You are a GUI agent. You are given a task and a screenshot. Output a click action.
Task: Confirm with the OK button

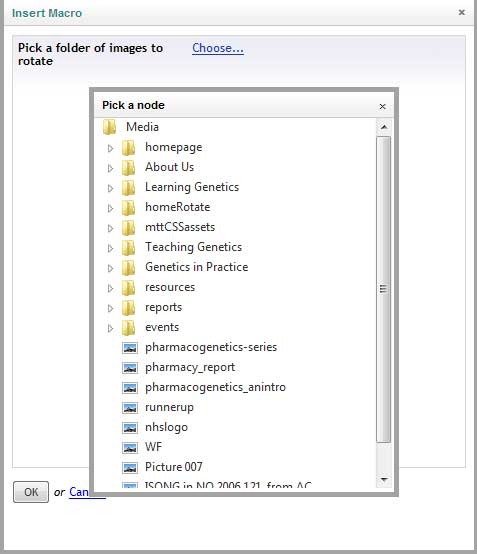31,492
